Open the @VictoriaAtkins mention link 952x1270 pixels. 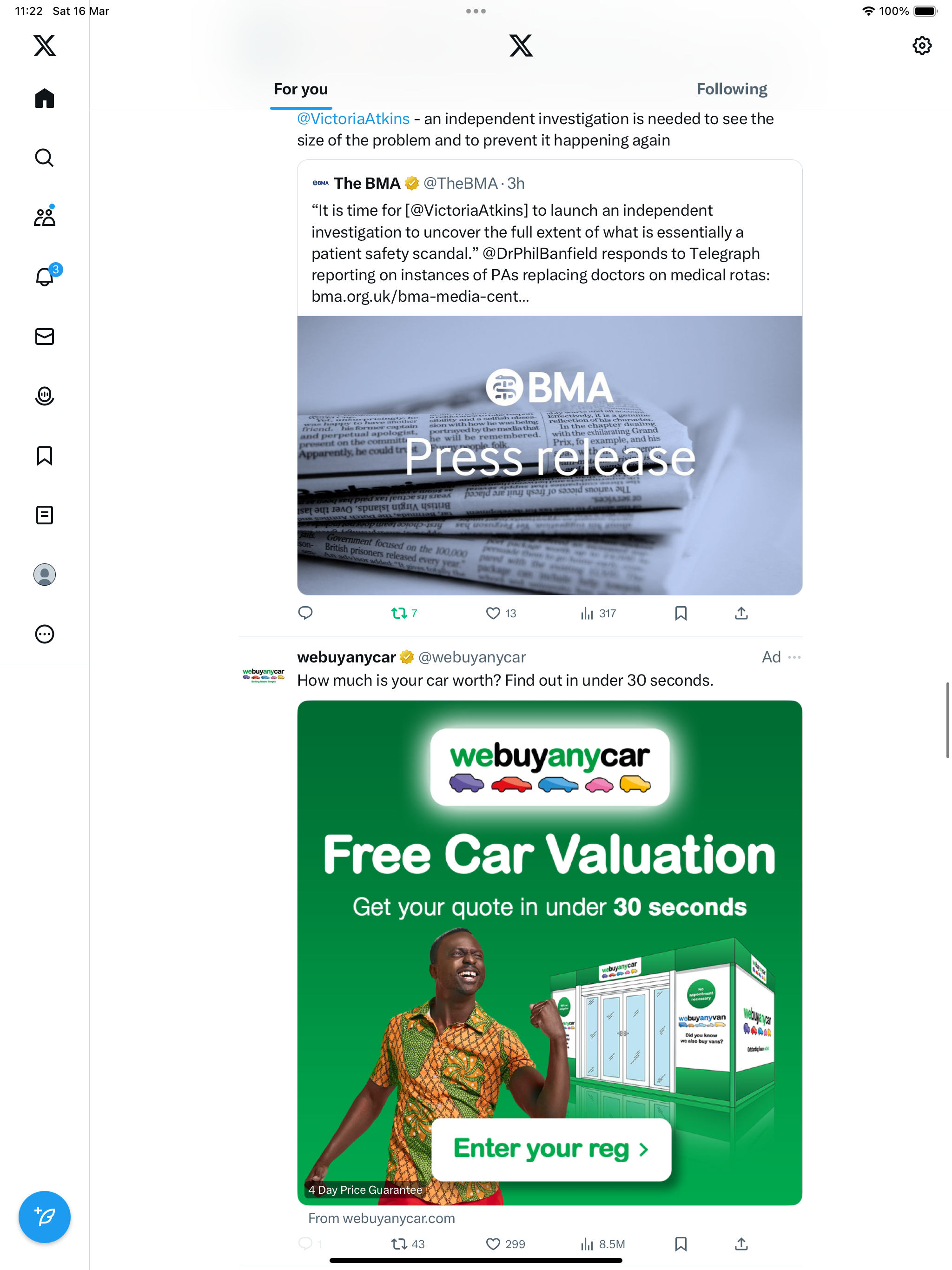(x=353, y=119)
